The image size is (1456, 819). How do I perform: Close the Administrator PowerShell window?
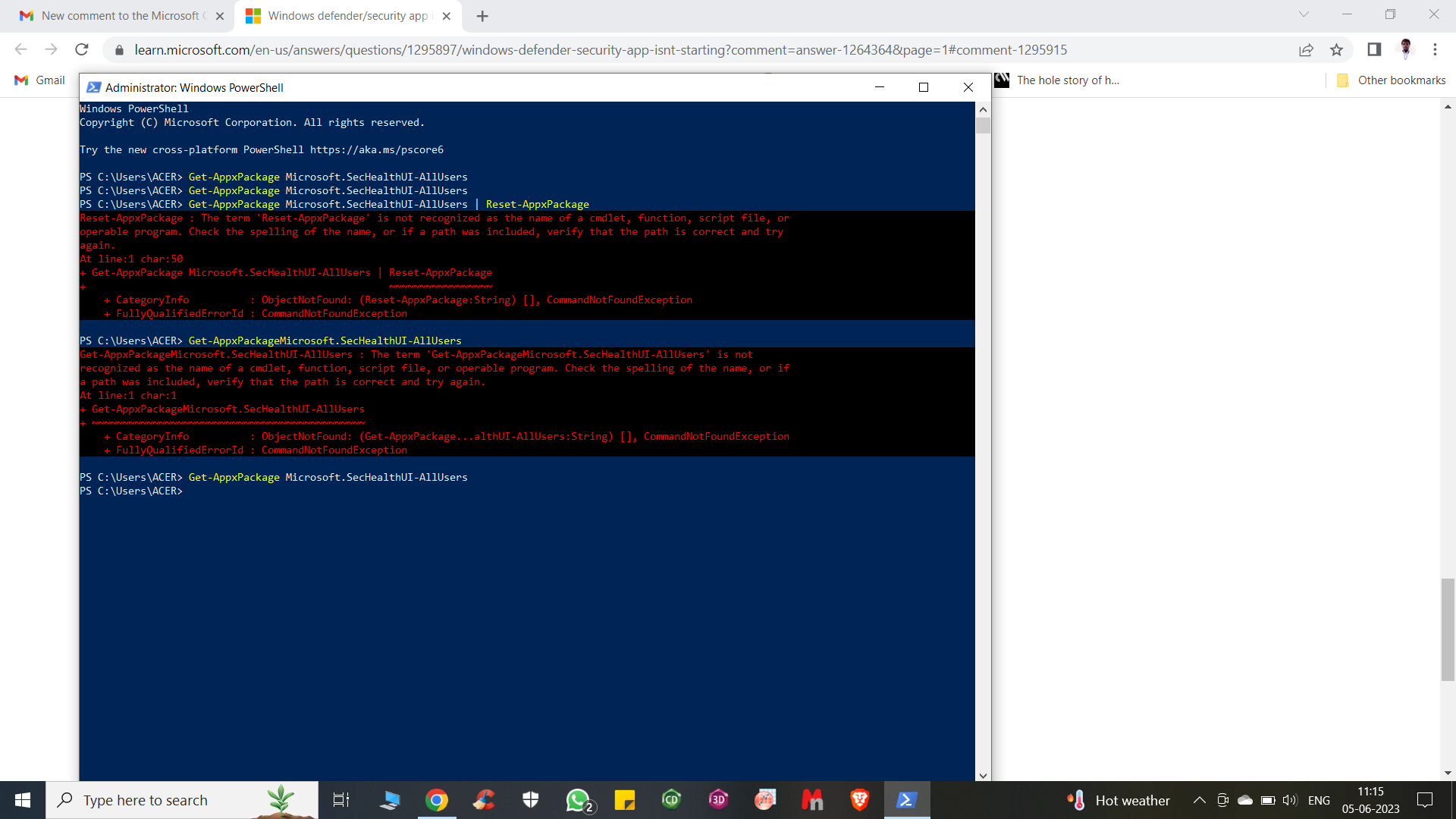[x=968, y=87]
